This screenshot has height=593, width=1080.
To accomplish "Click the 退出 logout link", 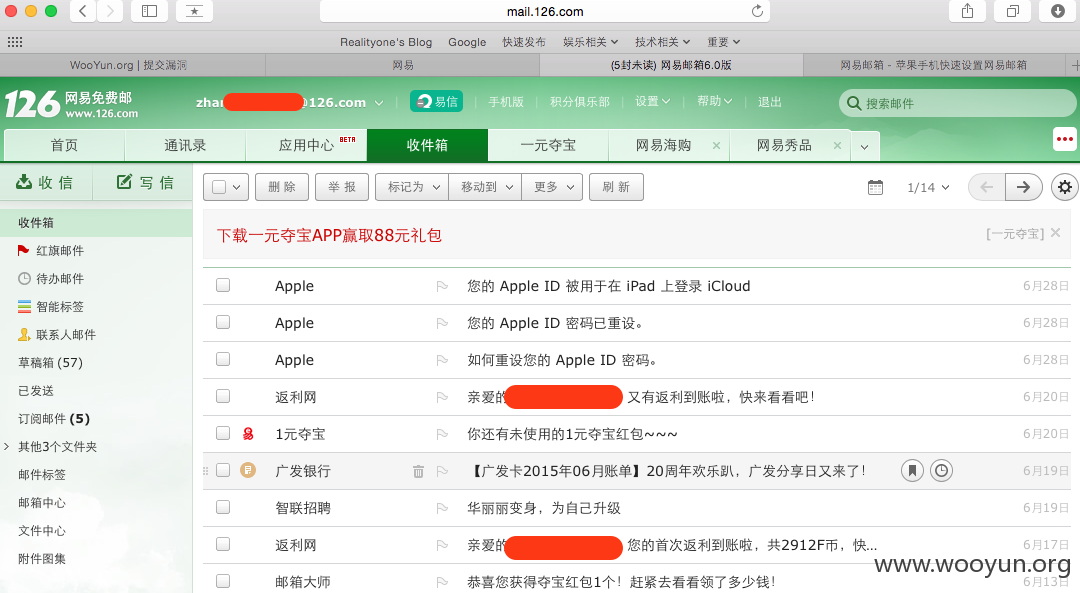I will click(x=769, y=102).
